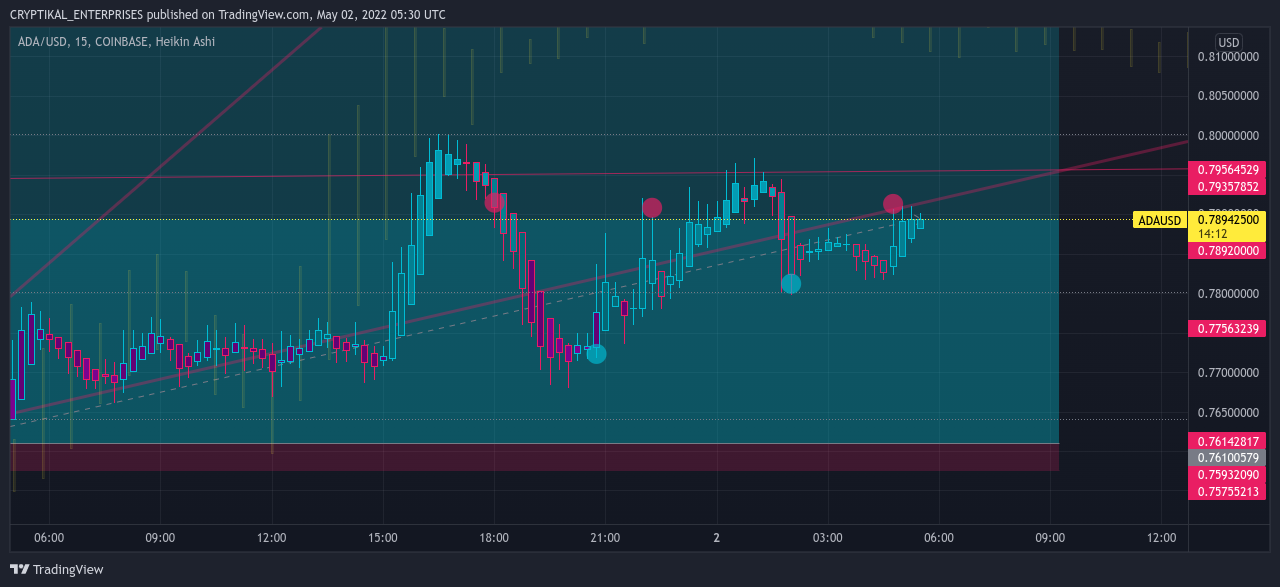
Task: Select the 0.75755213 price label
Action: (x=1228, y=491)
